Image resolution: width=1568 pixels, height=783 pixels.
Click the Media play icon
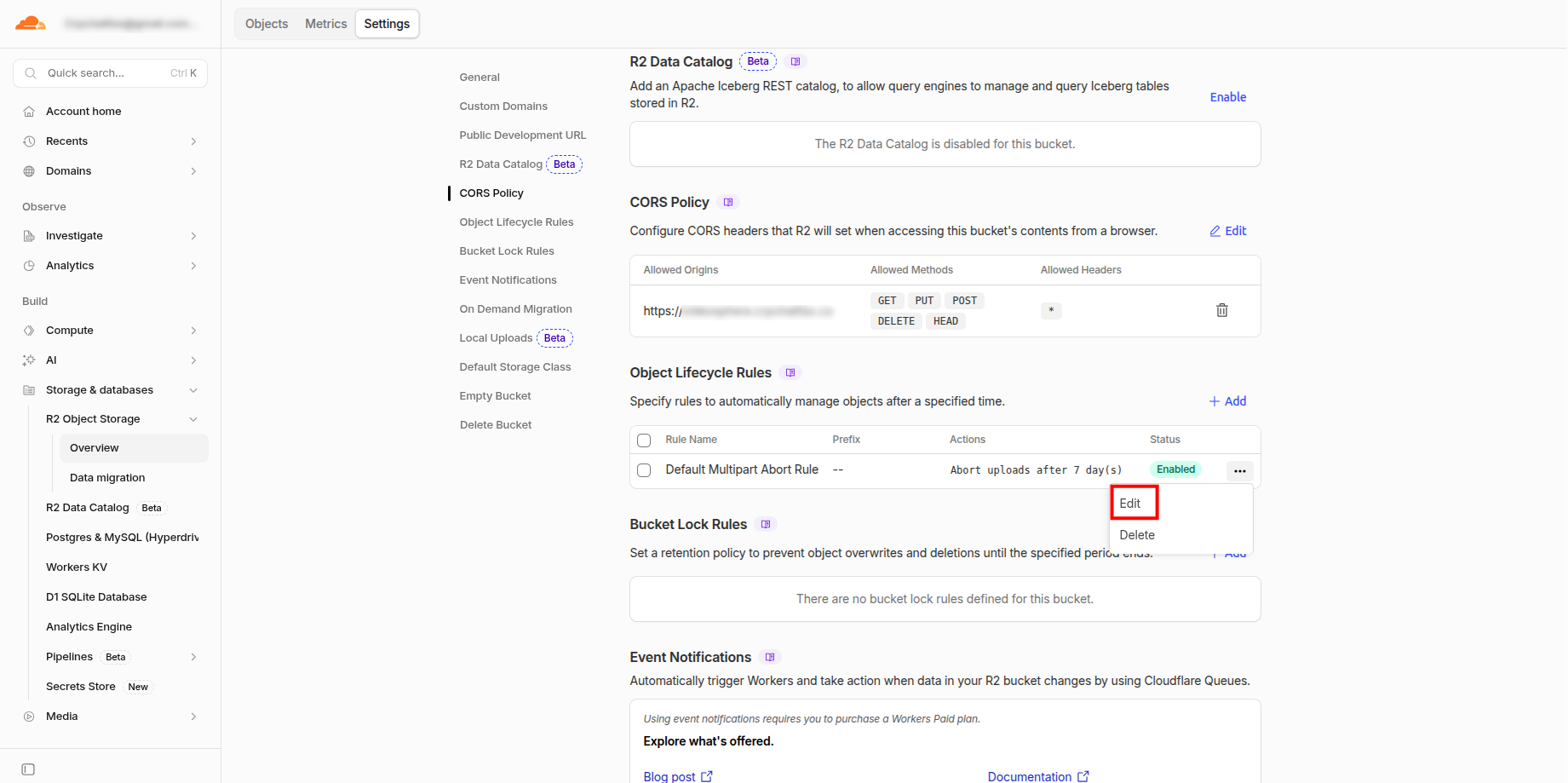(x=29, y=717)
